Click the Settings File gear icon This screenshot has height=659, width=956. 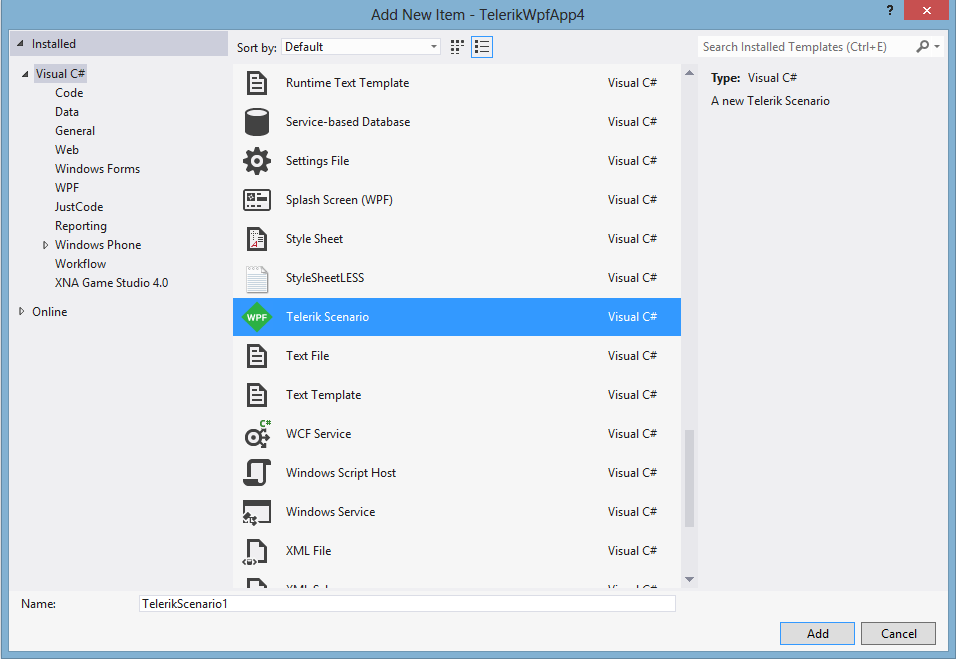257,161
